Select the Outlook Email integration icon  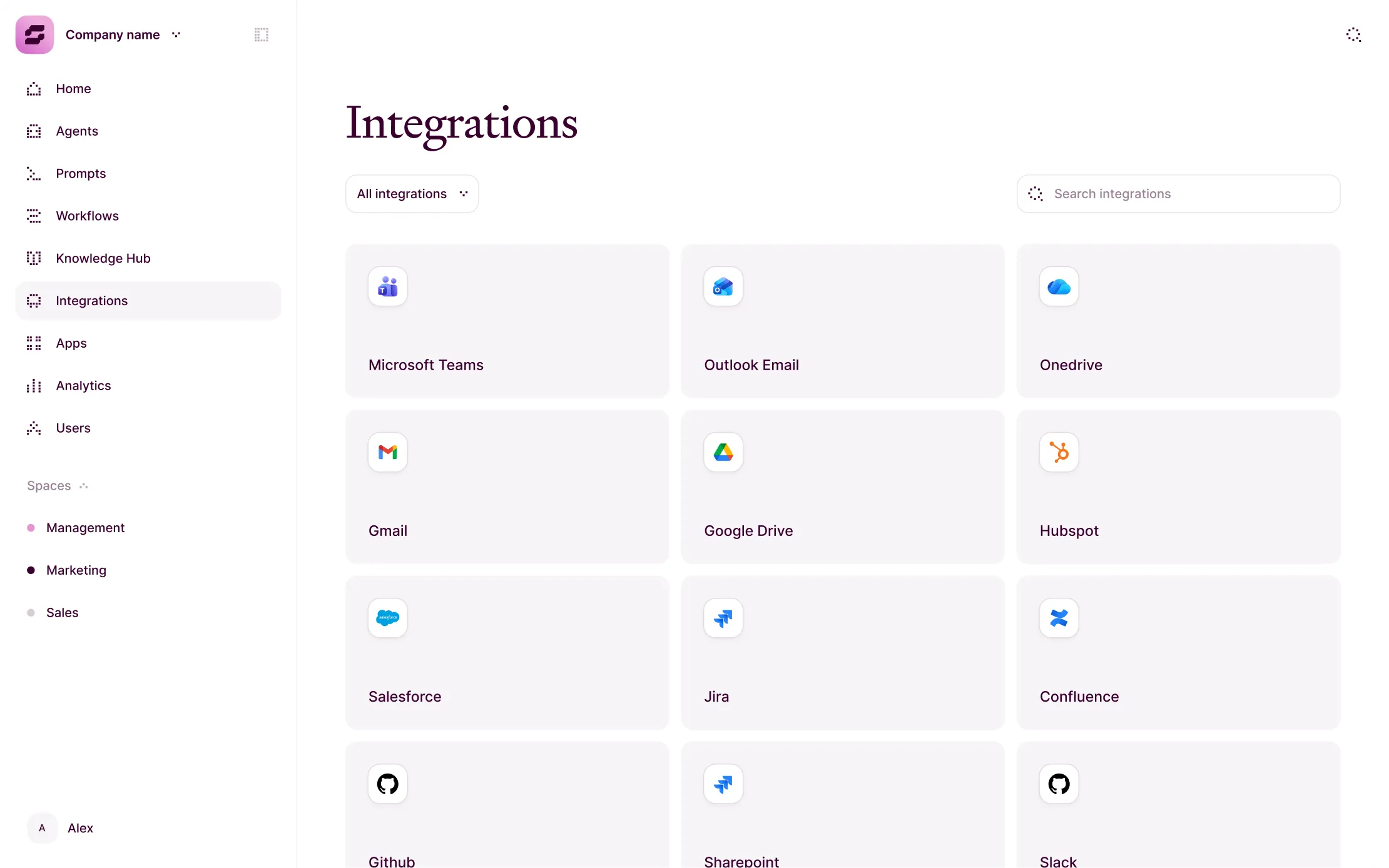(723, 286)
